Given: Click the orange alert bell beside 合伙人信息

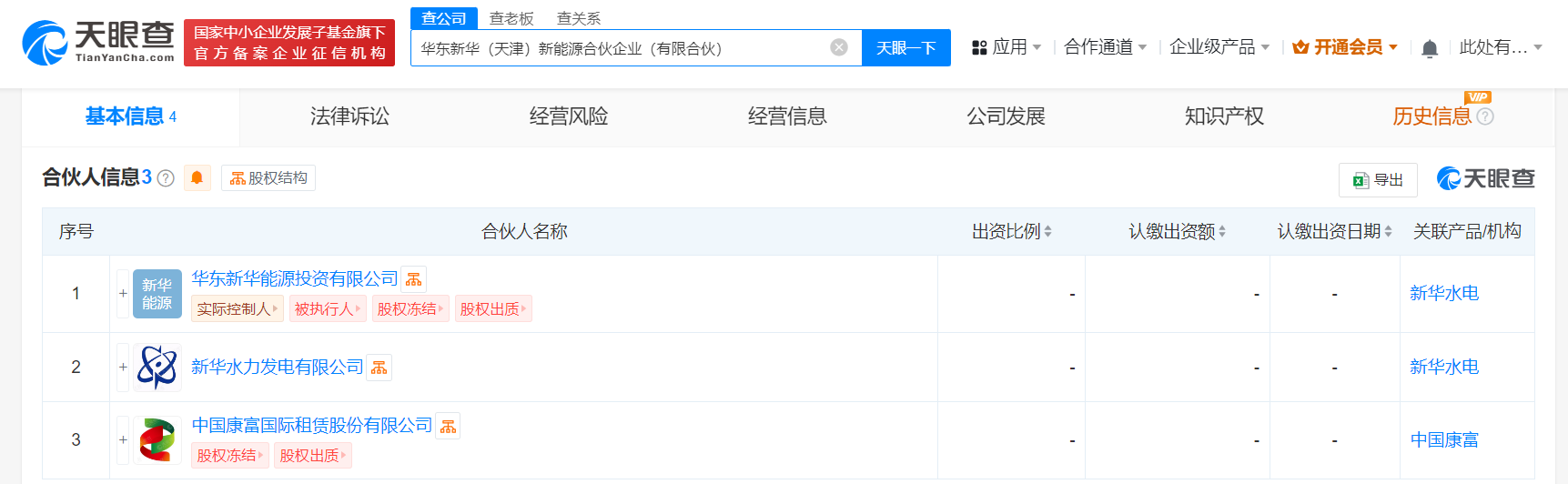Looking at the screenshot, I should [x=197, y=177].
